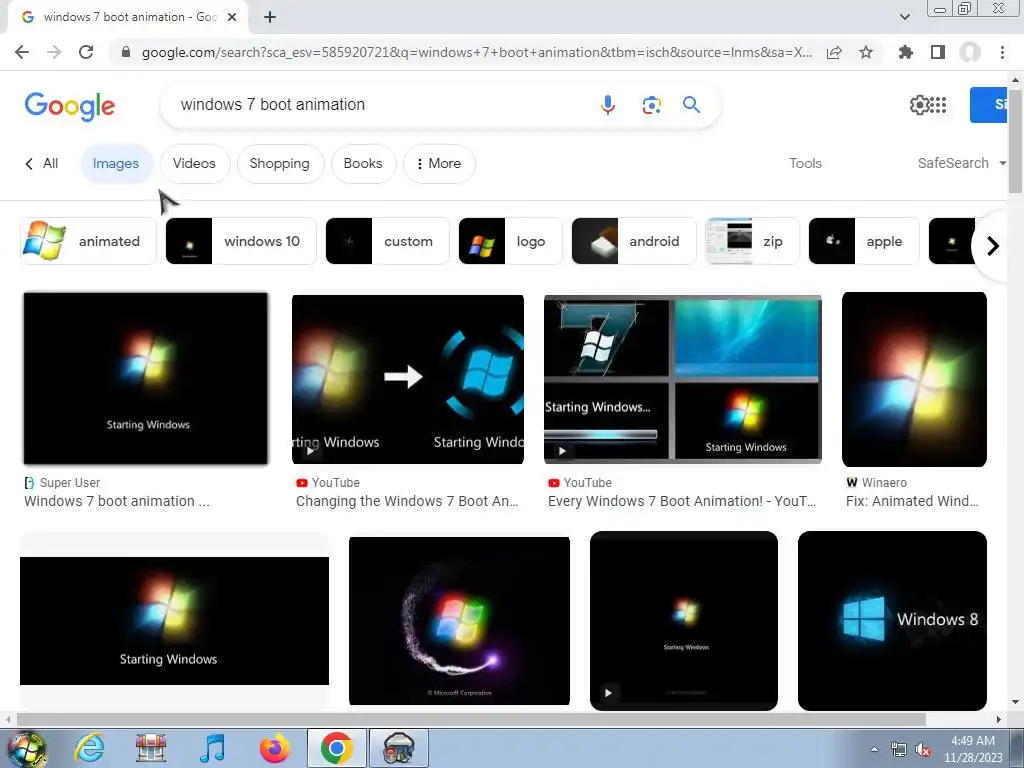Open the Windows Start orb
The height and width of the screenshot is (768, 1024).
[x=25, y=748]
